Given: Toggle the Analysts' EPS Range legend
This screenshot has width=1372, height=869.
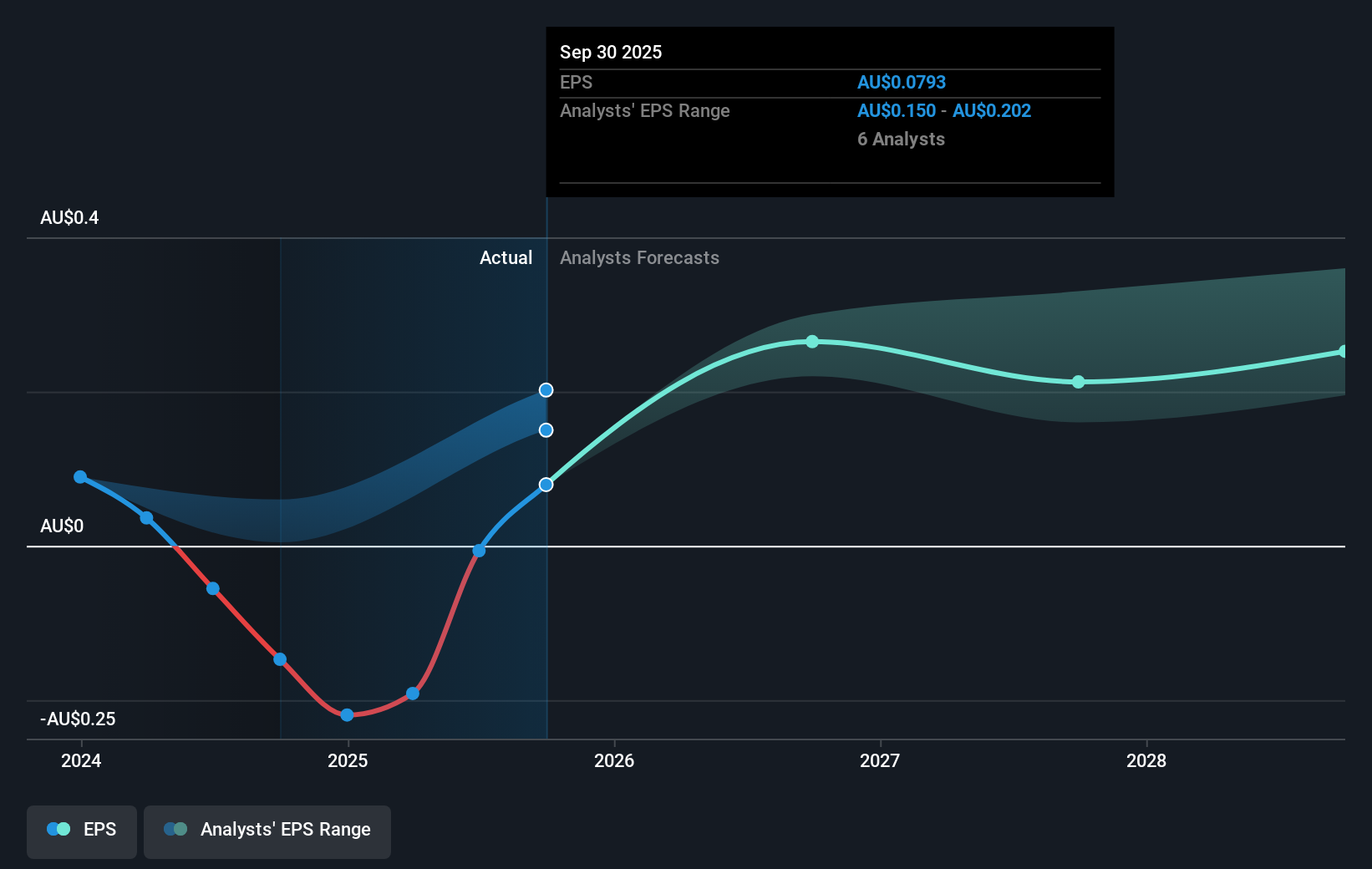Looking at the screenshot, I should (x=267, y=831).
